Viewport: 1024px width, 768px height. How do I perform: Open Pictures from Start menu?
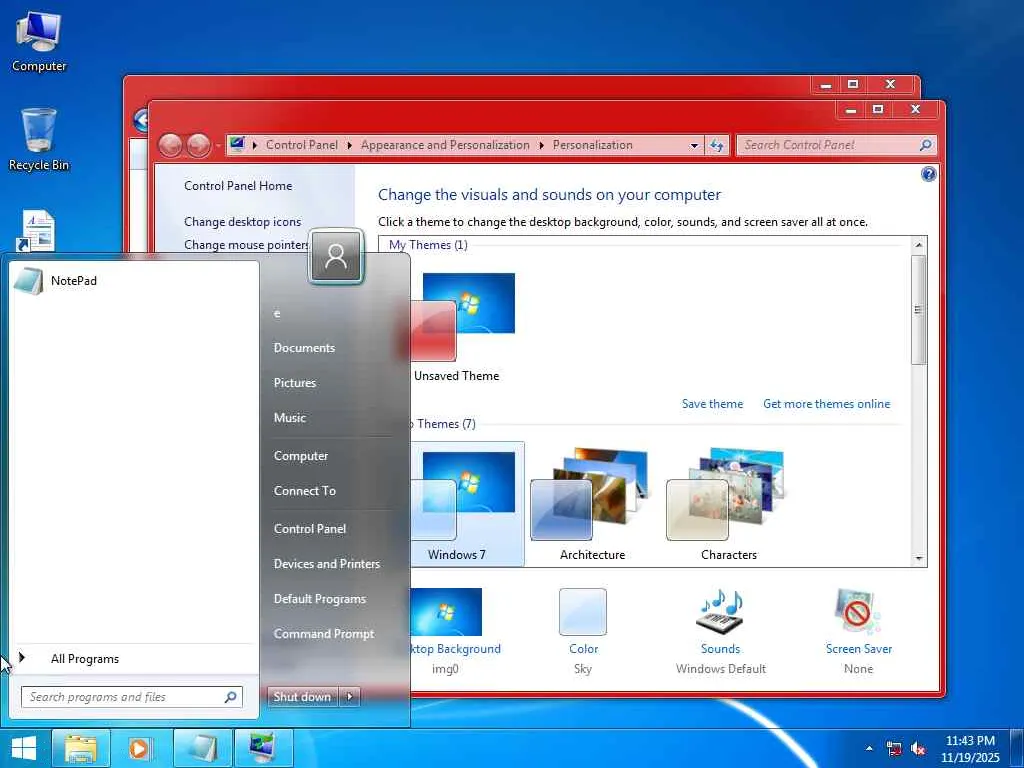click(295, 383)
